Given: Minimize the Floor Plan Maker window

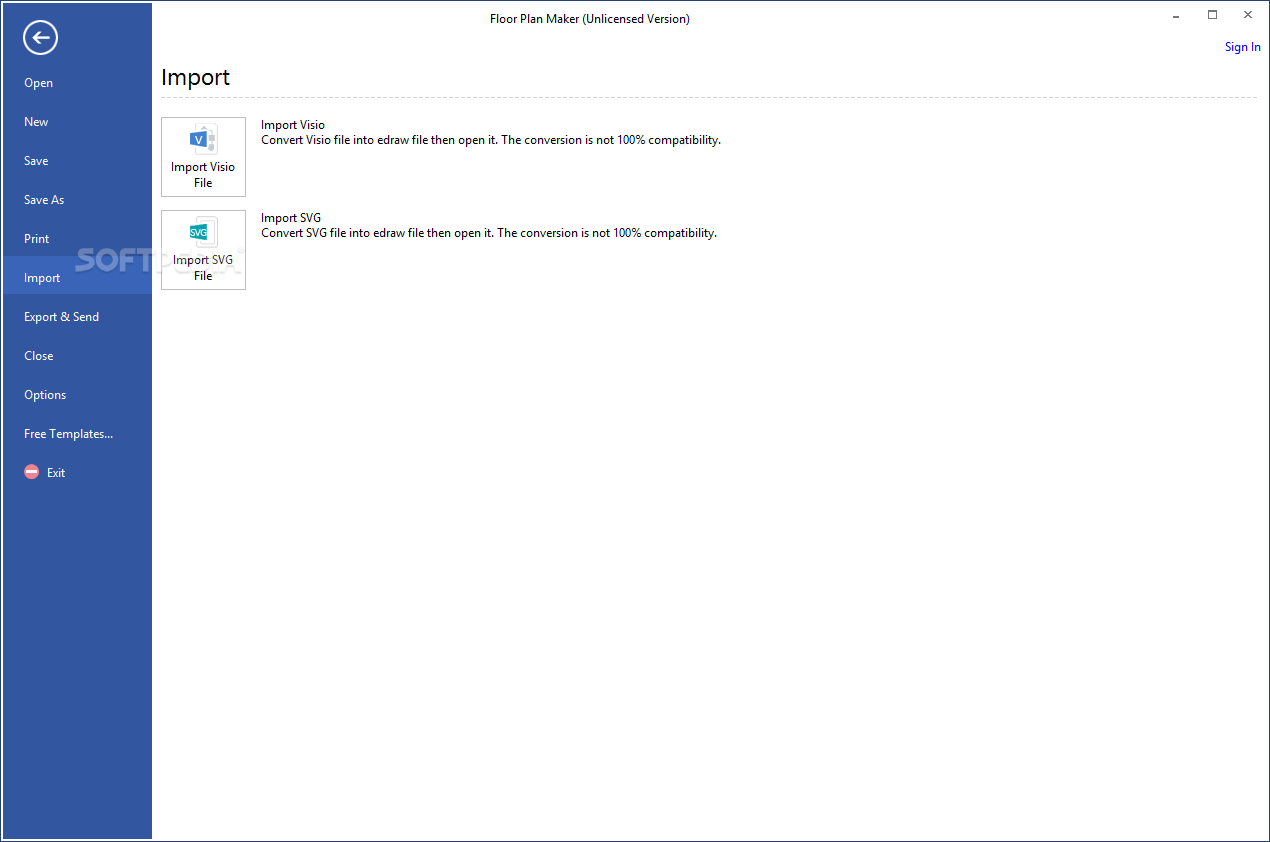Looking at the screenshot, I should pos(1177,15).
